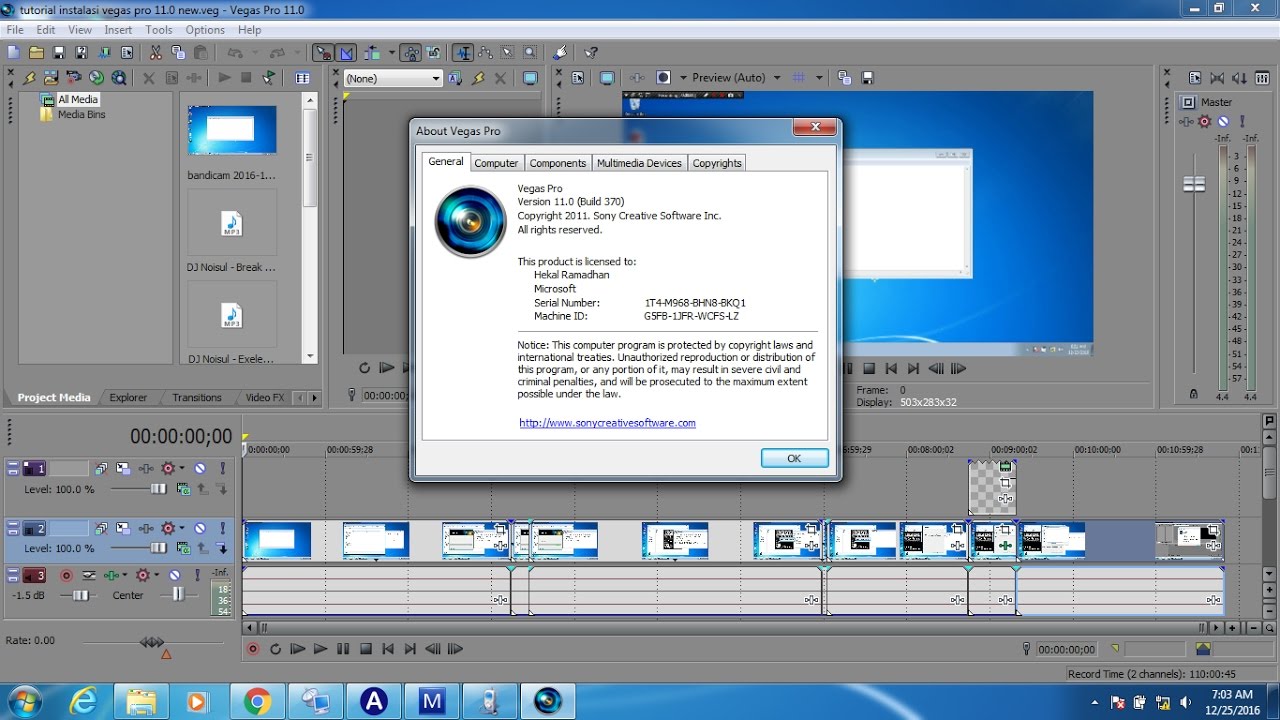Open the Copyrights tab in About dialog

coord(717,163)
